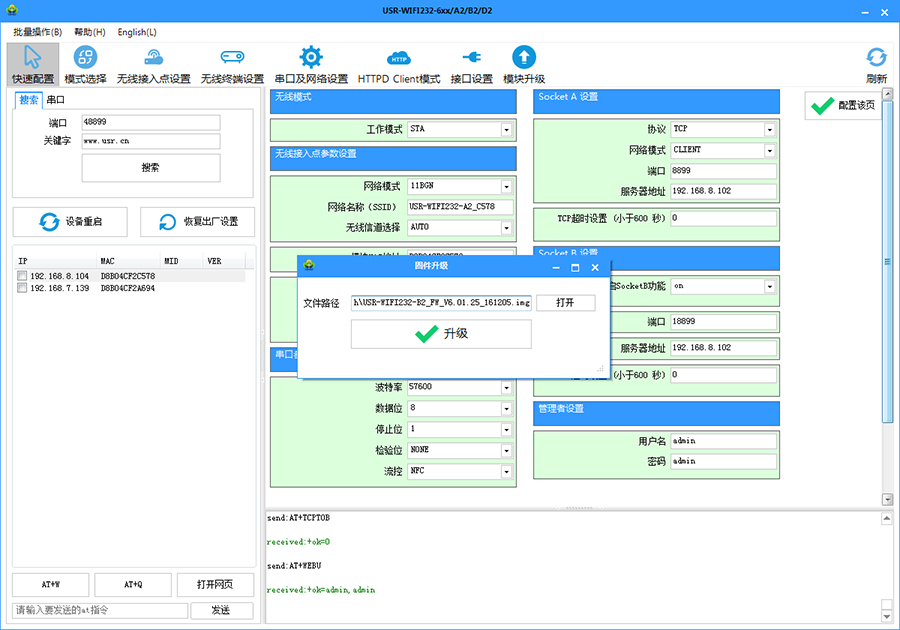Viewport: 900px width, 630px height.
Task: Open the 协议 TCP dropdown
Action: (x=769, y=129)
